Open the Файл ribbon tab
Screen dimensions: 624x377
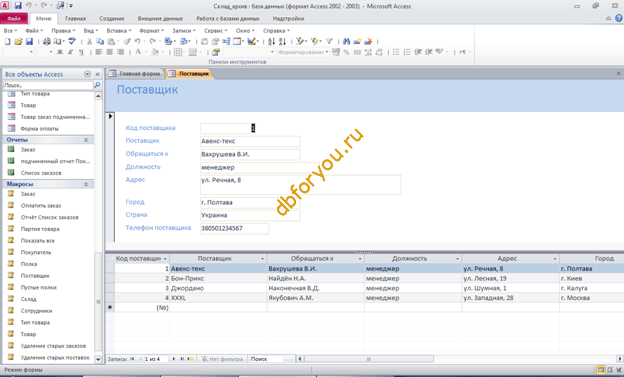pyautogui.click(x=14, y=19)
